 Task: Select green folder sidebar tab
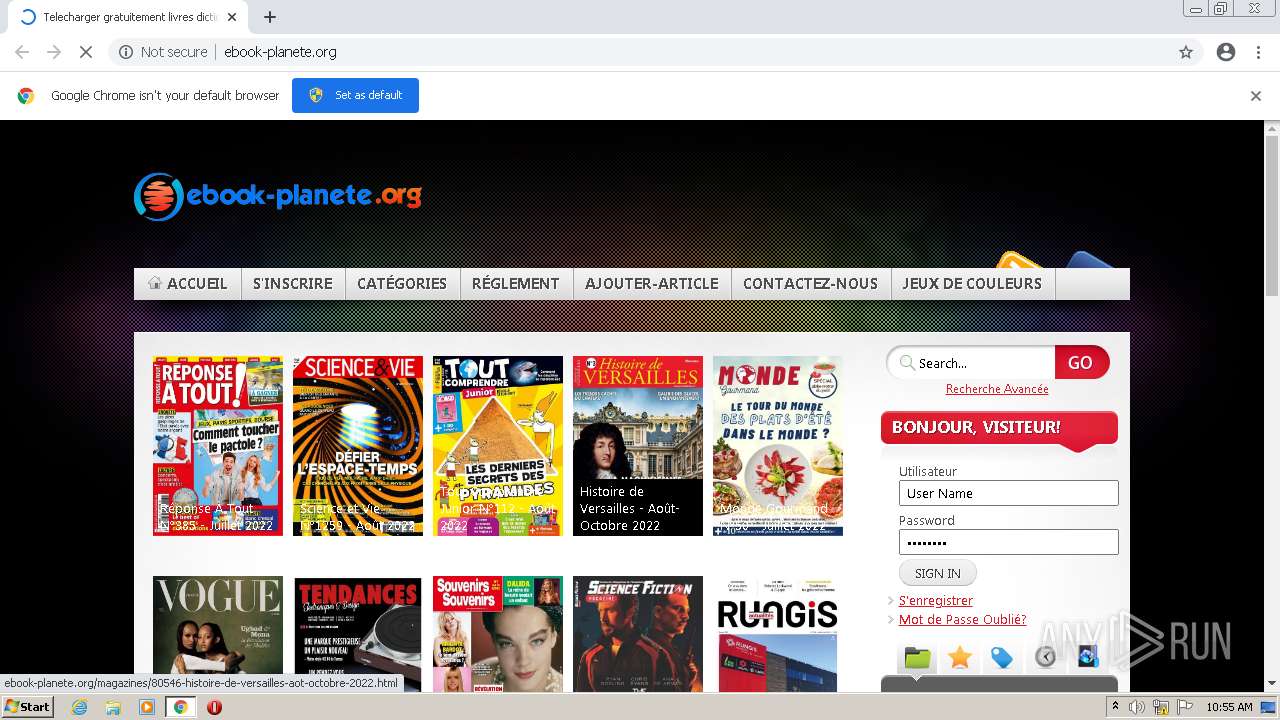(x=917, y=657)
